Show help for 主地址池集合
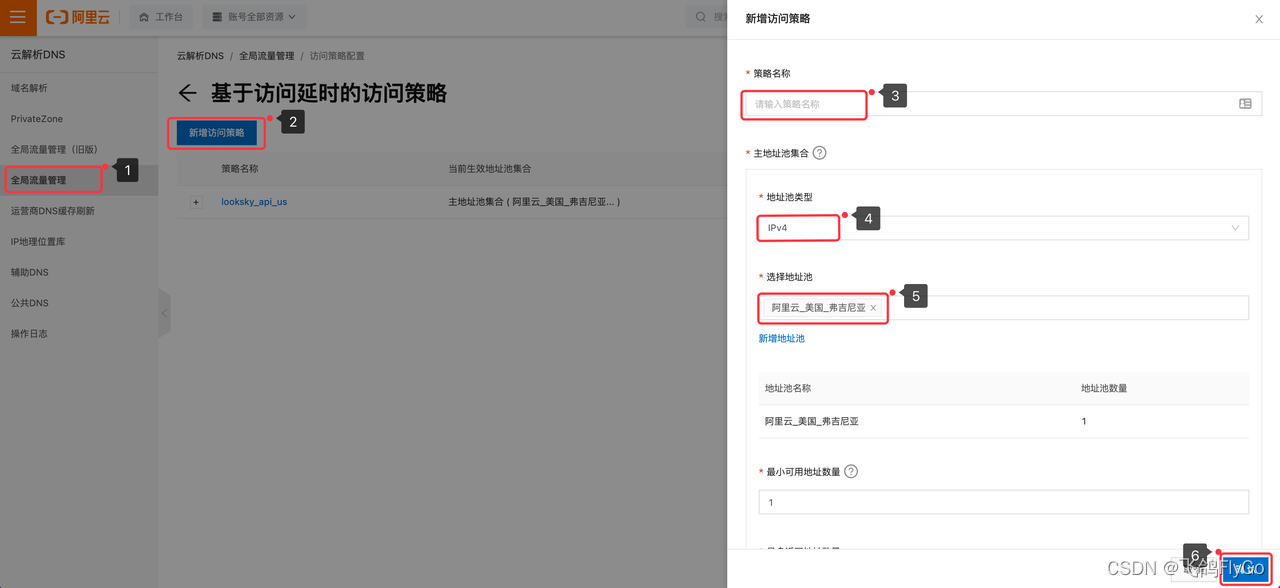 (x=820, y=153)
